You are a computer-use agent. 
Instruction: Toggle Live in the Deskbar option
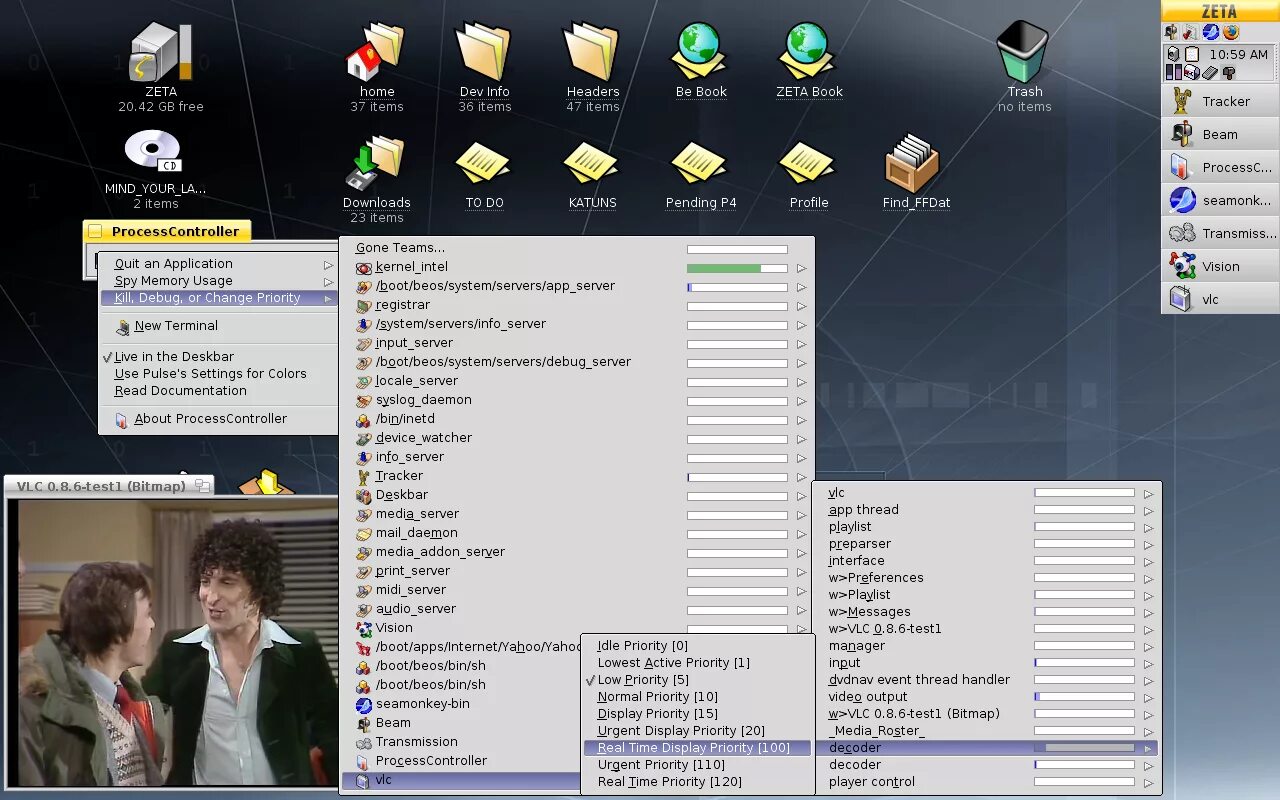point(218,356)
